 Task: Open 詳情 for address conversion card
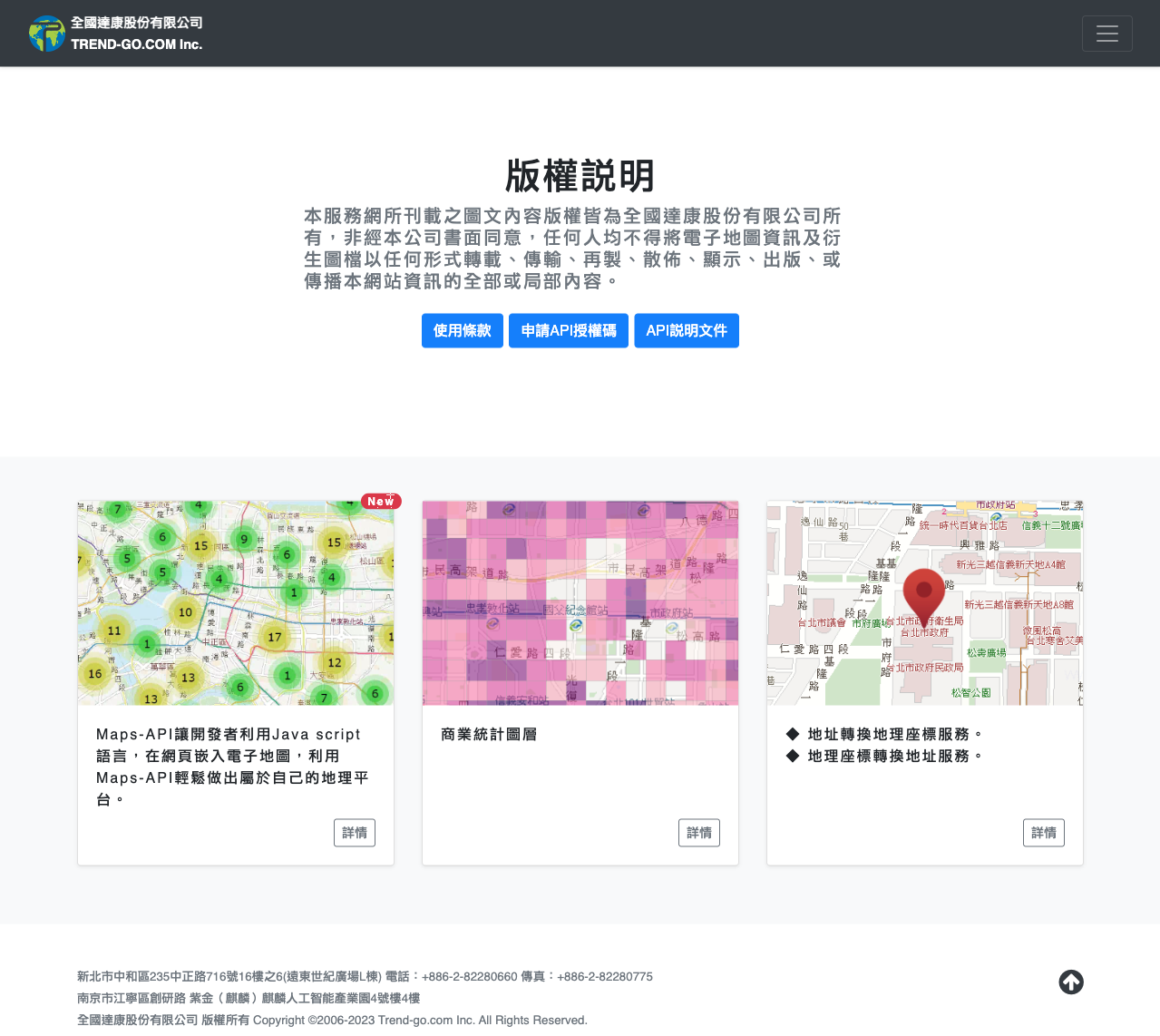point(1043,833)
